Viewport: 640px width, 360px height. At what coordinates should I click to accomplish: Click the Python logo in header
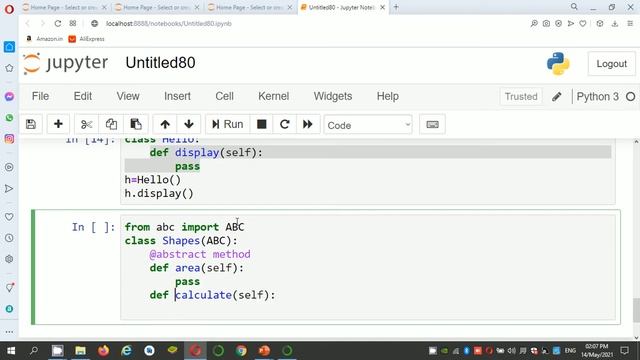558,64
